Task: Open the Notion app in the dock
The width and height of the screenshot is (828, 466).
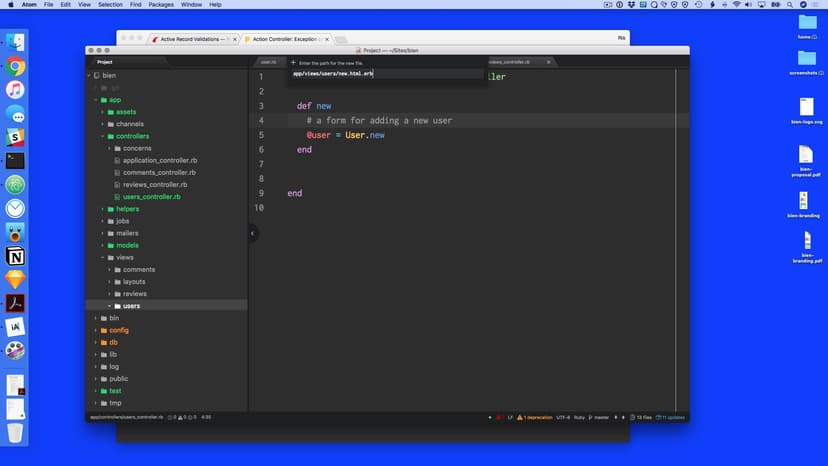Action: (15, 257)
